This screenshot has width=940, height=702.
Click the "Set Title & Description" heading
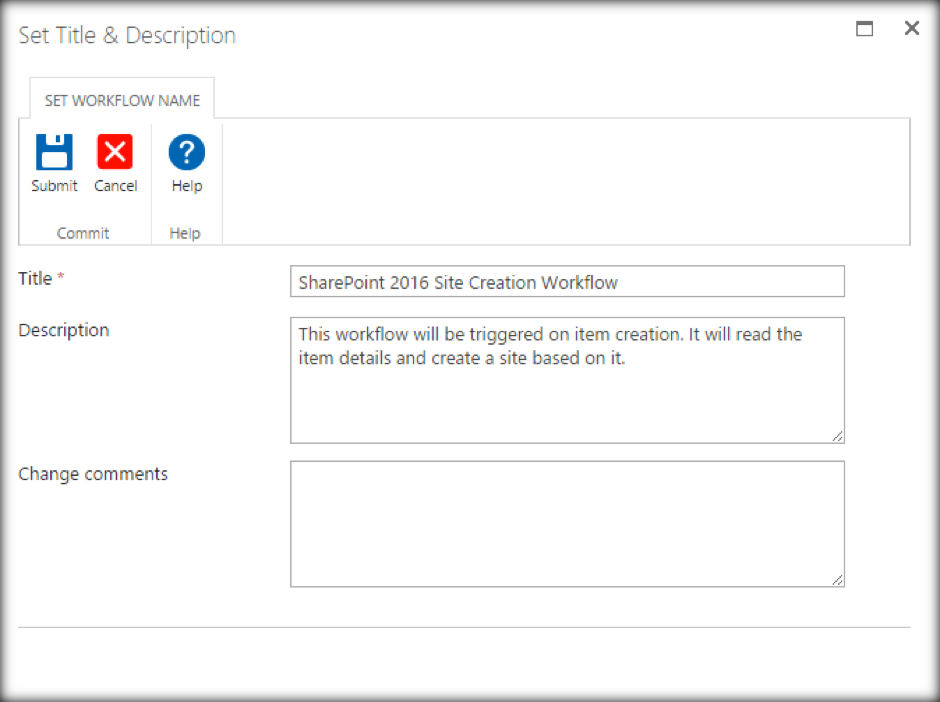pos(127,36)
